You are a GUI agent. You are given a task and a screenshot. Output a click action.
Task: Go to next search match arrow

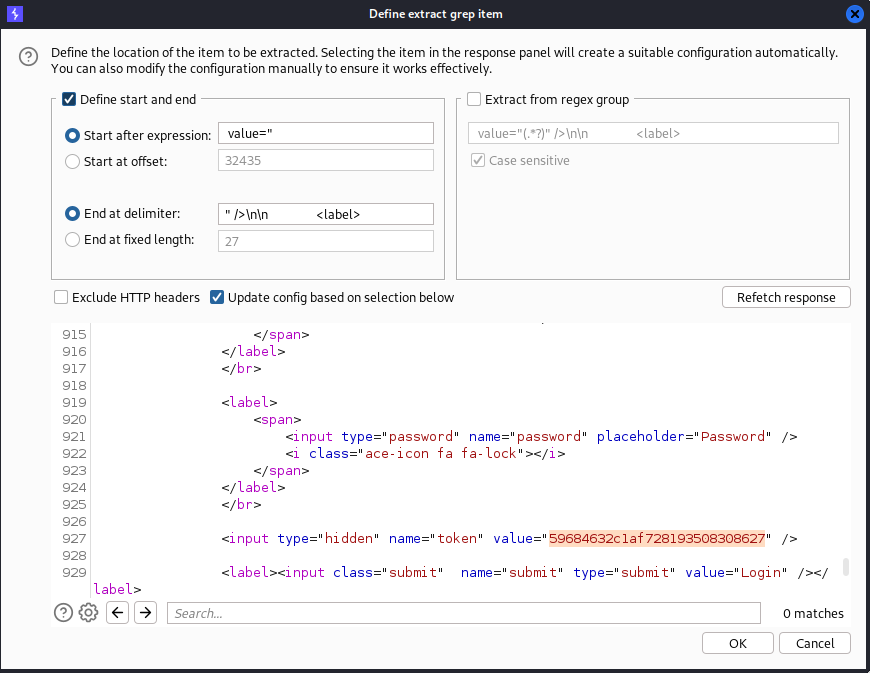145,613
